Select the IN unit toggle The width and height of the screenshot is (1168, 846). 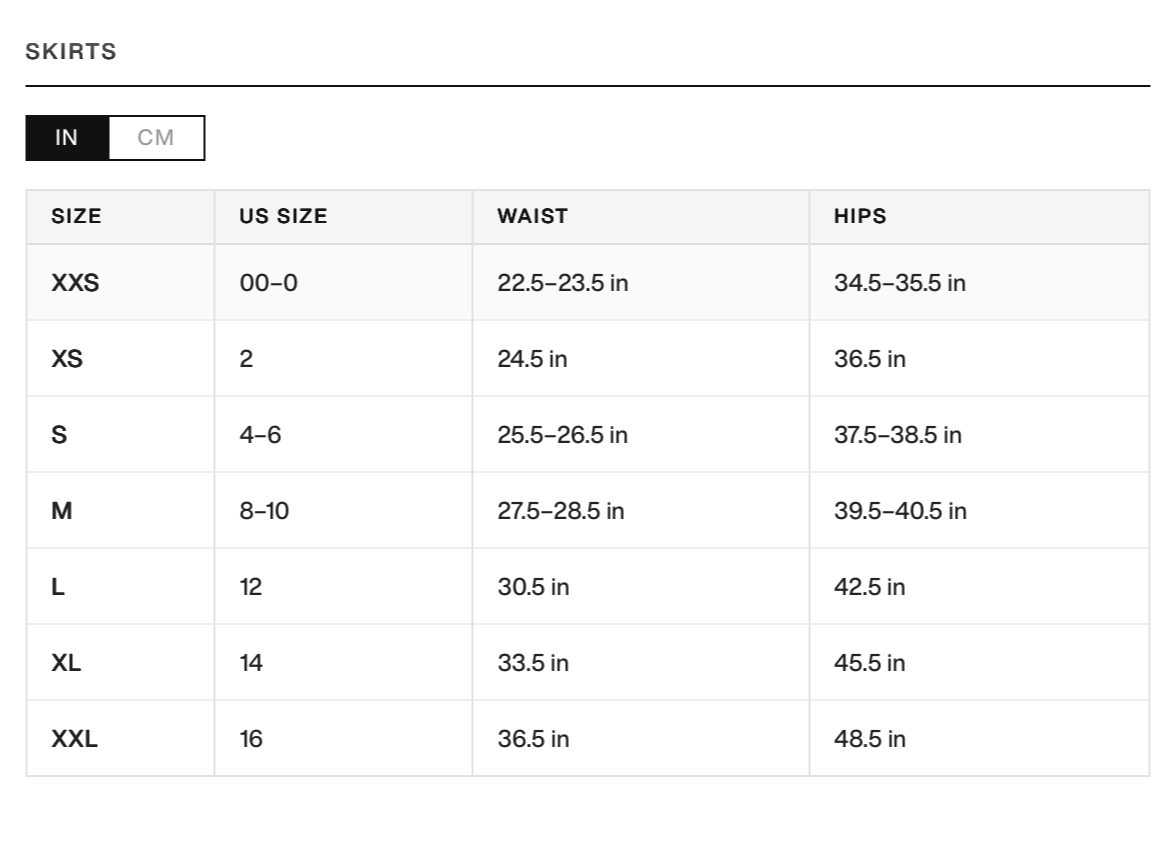click(67, 138)
